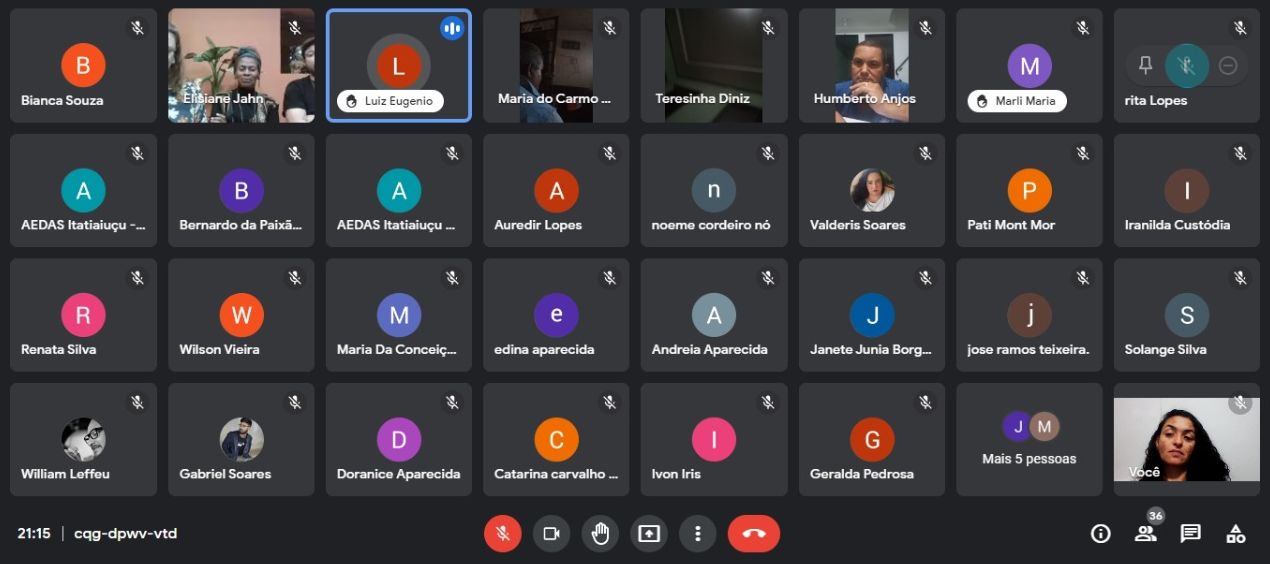
Task: Raise your hand in the meeting
Action: click(600, 533)
